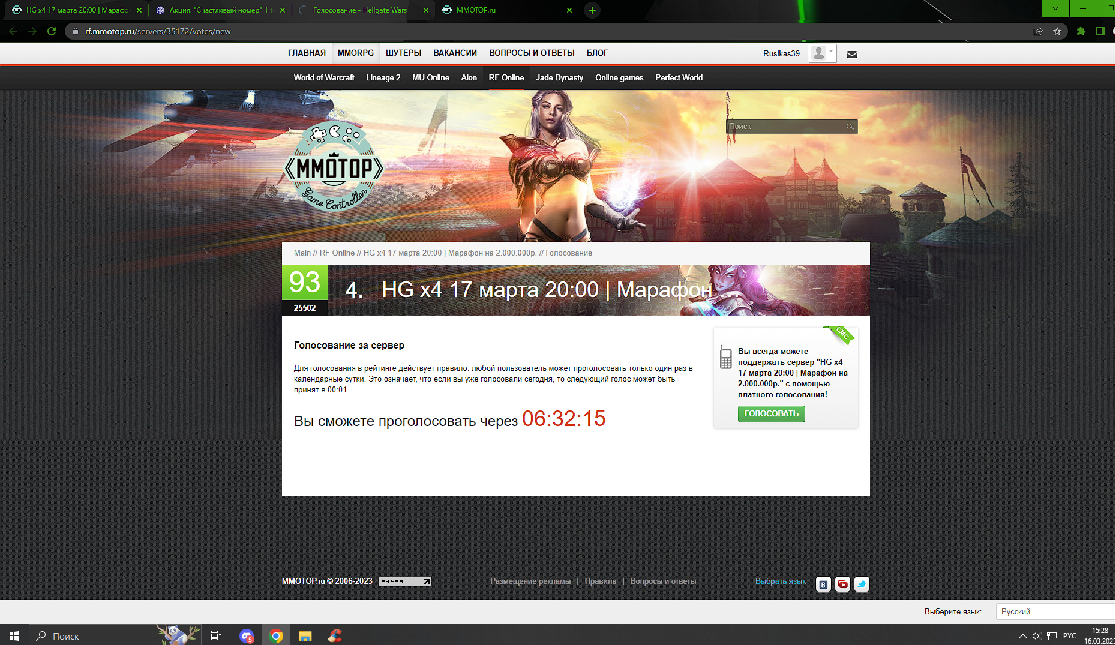The height and width of the screenshot is (645, 1115).
Task: Click the Голосование за сервер heading
Action: point(349,346)
